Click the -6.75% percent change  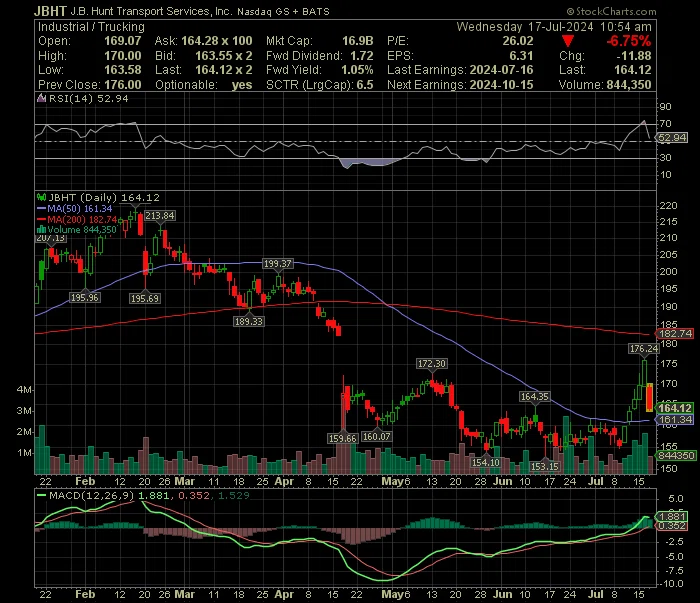[x=629, y=41]
